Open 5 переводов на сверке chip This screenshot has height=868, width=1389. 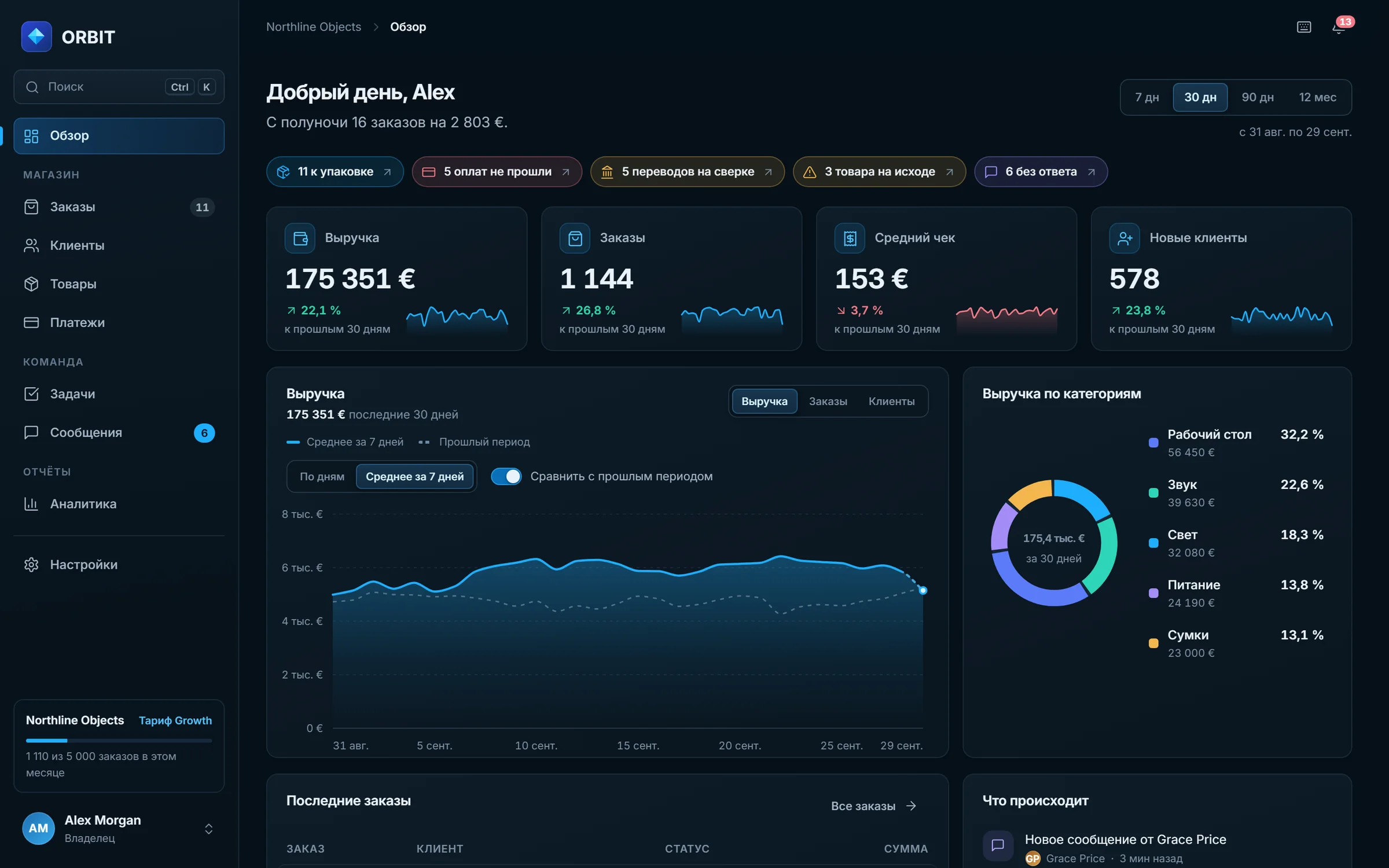pyautogui.click(x=687, y=171)
